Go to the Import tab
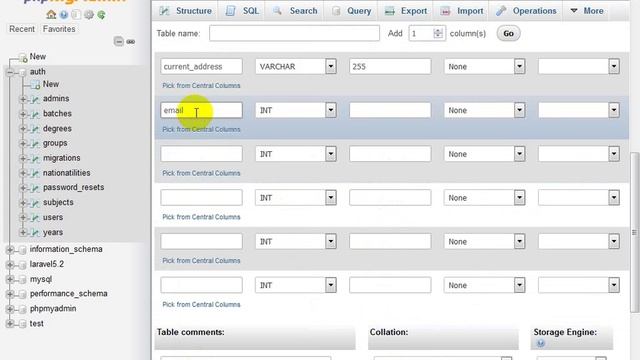This screenshot has width=640, height=360. point(462,11)
